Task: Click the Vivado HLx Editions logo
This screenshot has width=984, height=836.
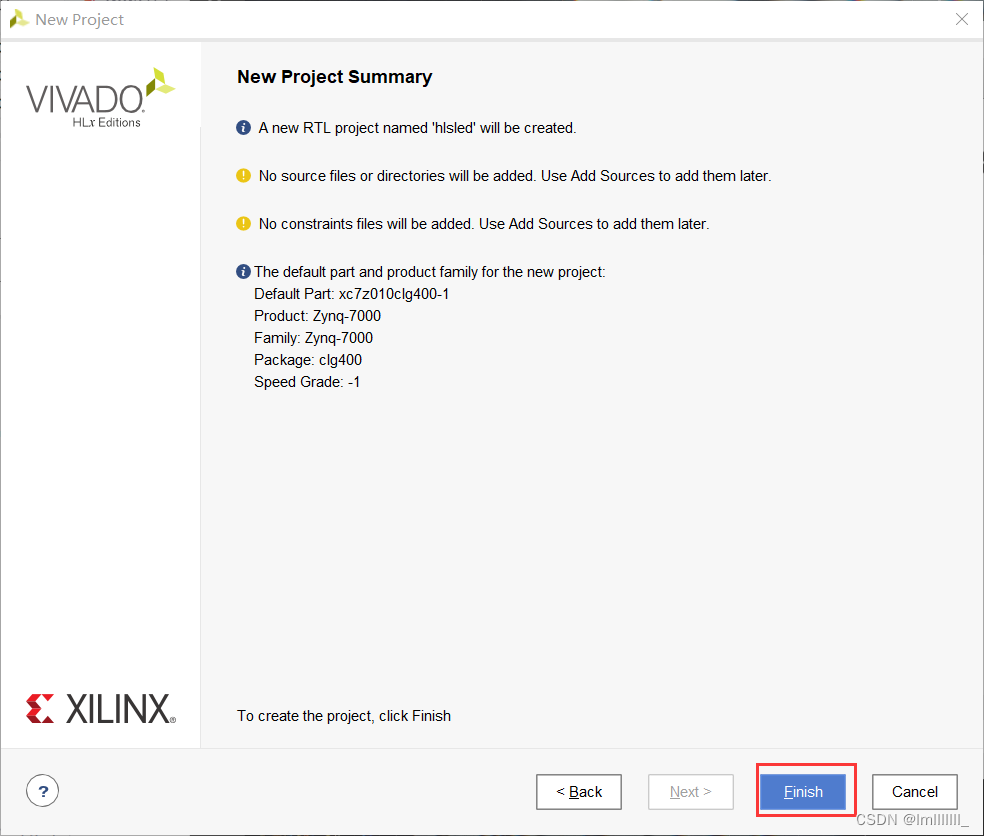Action: click(x=100, y=99)
